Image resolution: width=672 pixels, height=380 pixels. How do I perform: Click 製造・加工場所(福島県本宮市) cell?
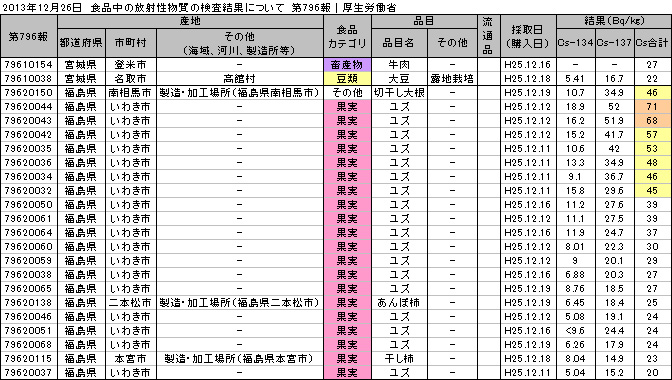pyautogui.click(x=240, y=359)
